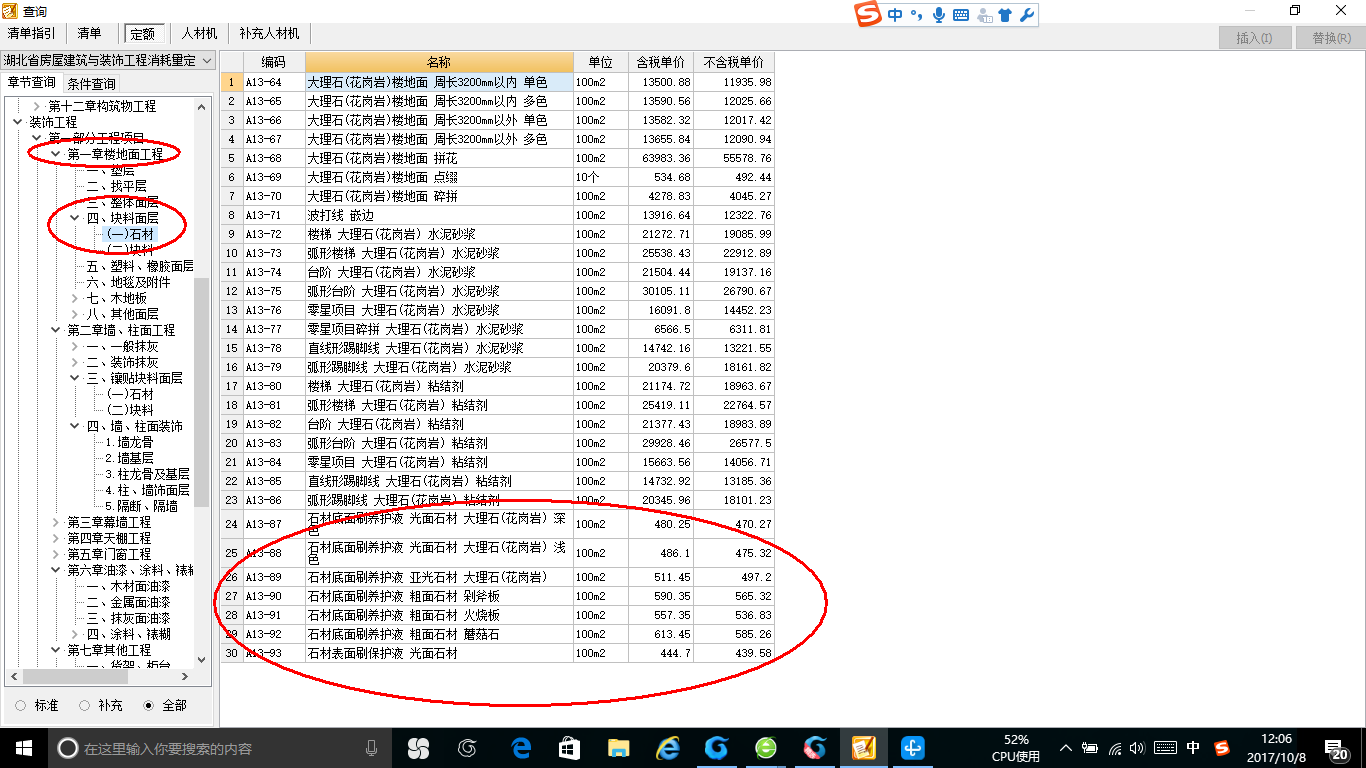Open the blue cross-arrow taskbar app
The height and width of the screenshot is (768, 1366).
(x=912, y=748)
